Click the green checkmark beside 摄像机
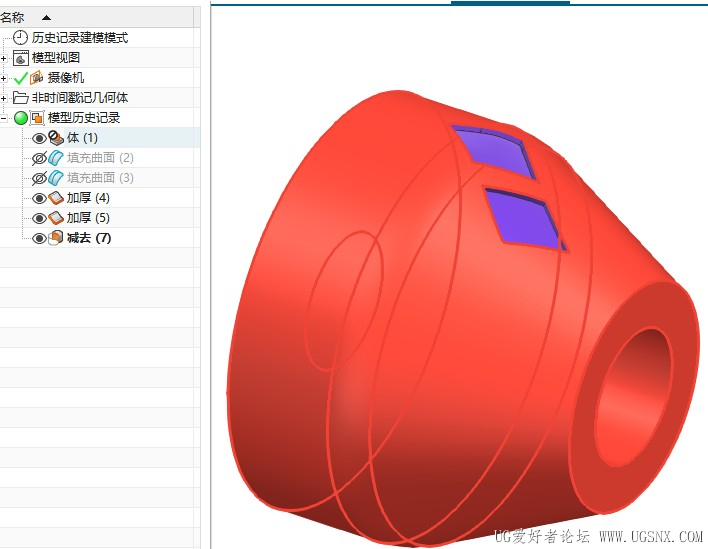This screenshot has height=549, width=708. point(21,79)
